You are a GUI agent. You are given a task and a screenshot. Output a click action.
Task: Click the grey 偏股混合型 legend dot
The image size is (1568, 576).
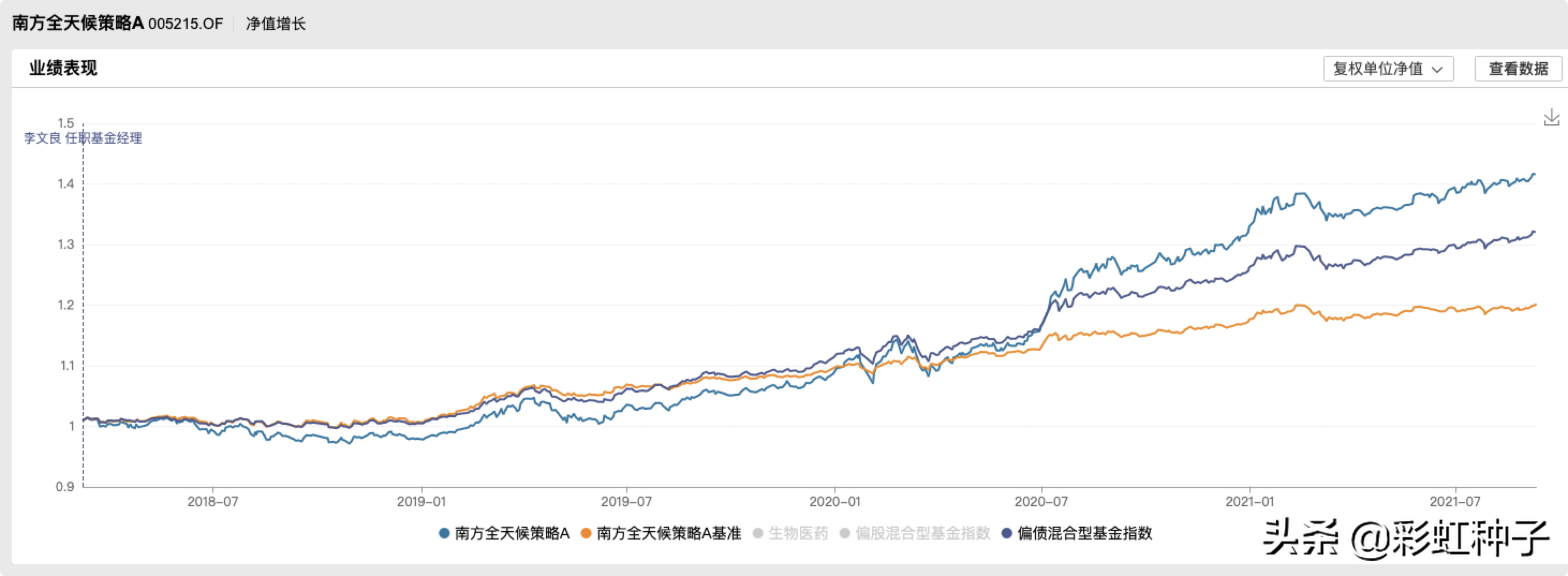(845, 534)
